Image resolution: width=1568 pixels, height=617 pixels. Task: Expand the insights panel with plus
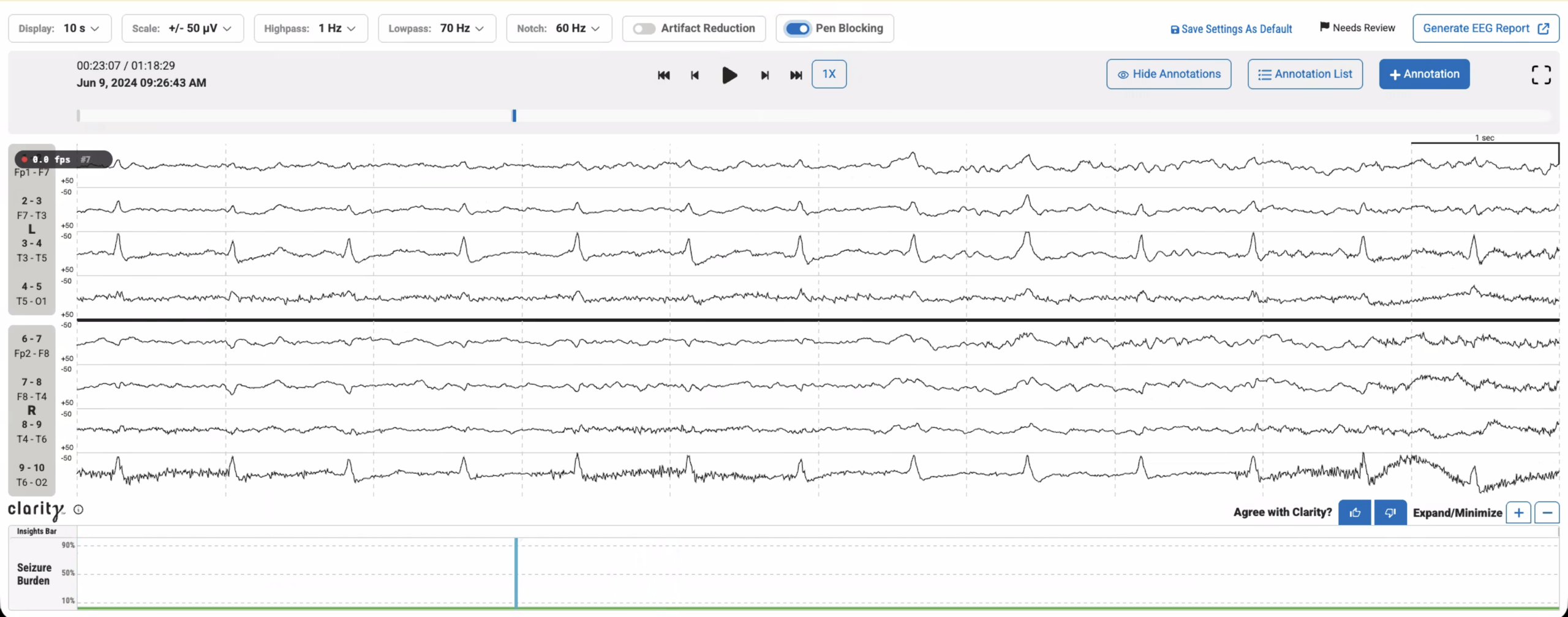tap(1518, 512)
